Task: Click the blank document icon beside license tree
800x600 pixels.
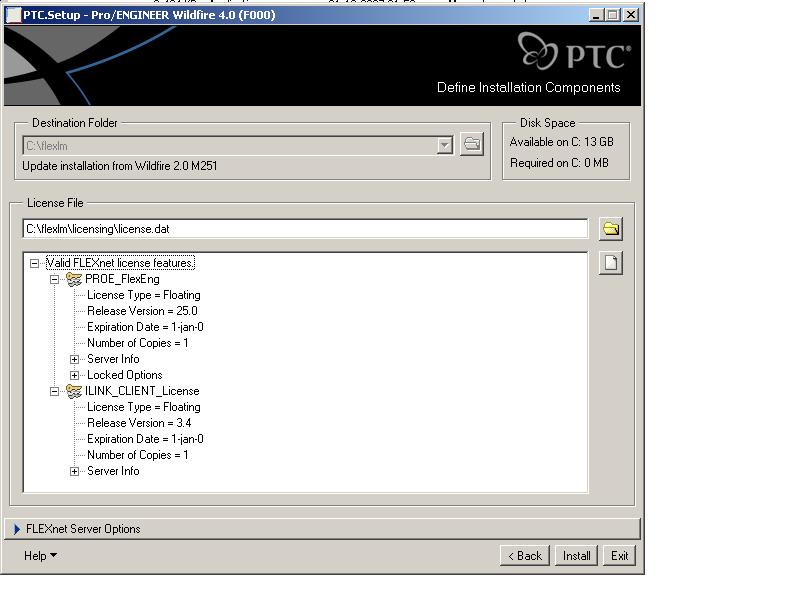Action: [611, 263]
